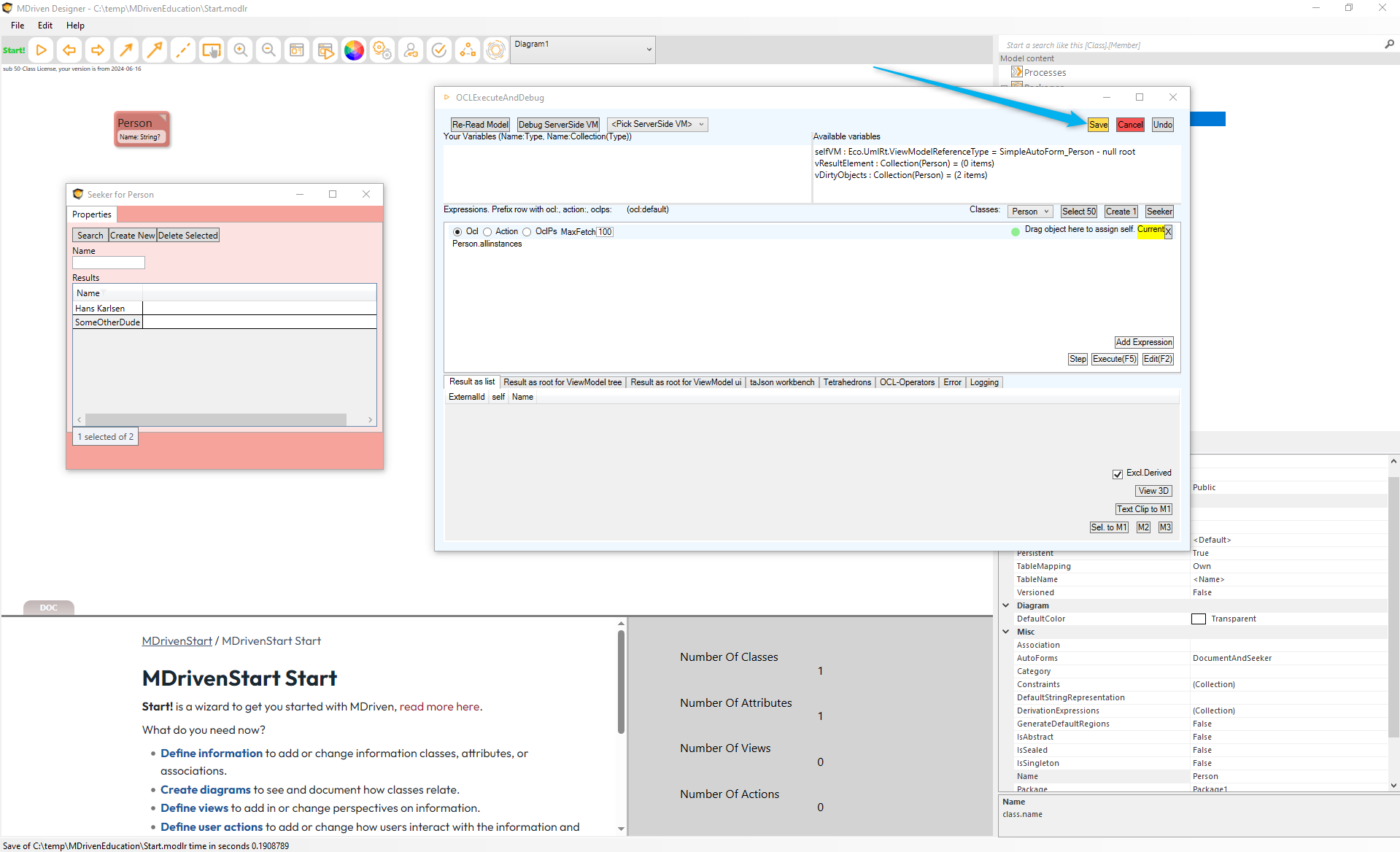Click the DefaultColor Transparent swatch
This screenshot has height=852, width=1400.
pos(1199,619)
